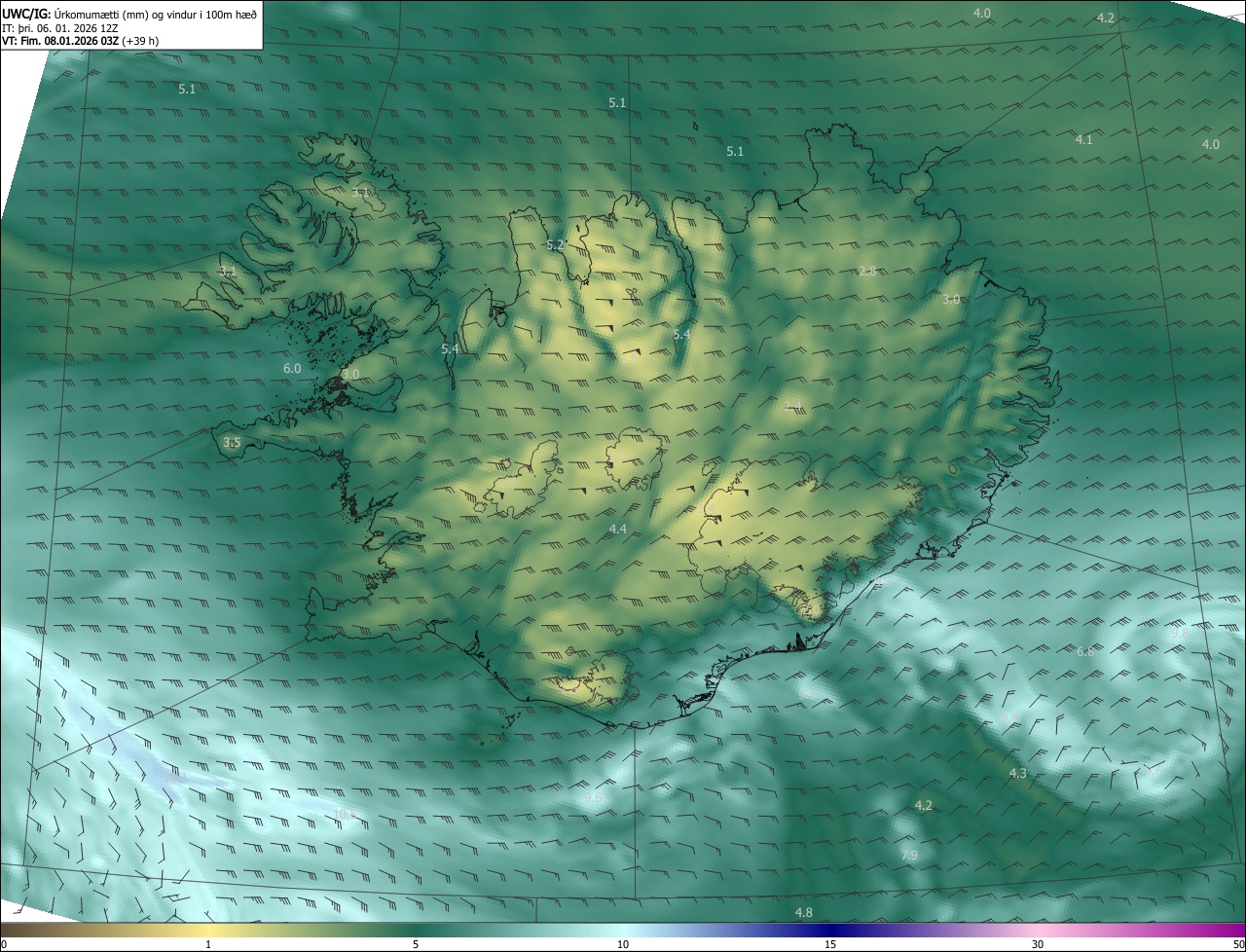Click the 5.2 value label on the map
Viewport: 1246px width, 952px height.
[x=555, y=245]
